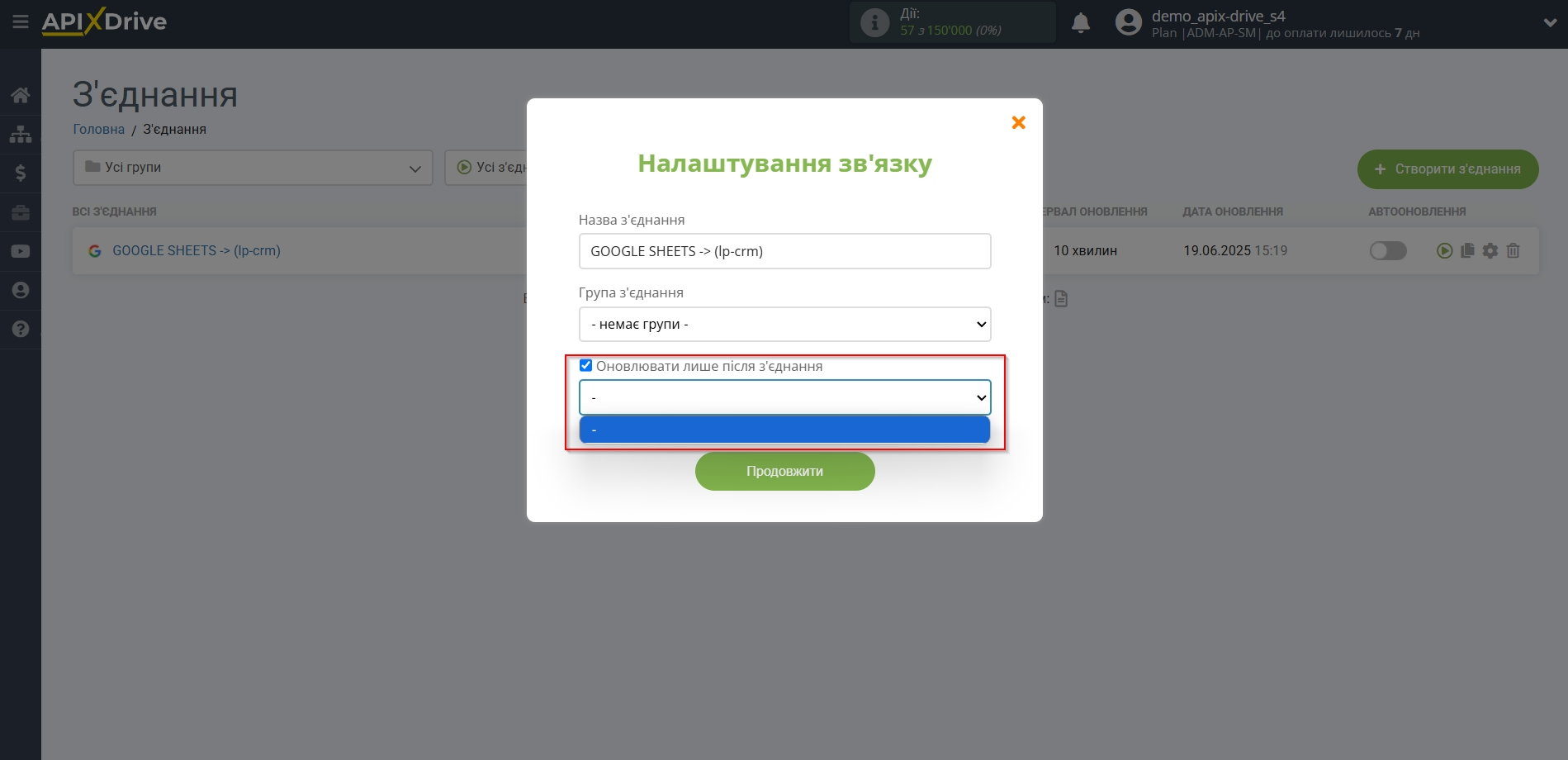The image size is (1568, 760).
Task: Follow the Головна breadcrumb link
Action: pos(99,129)
